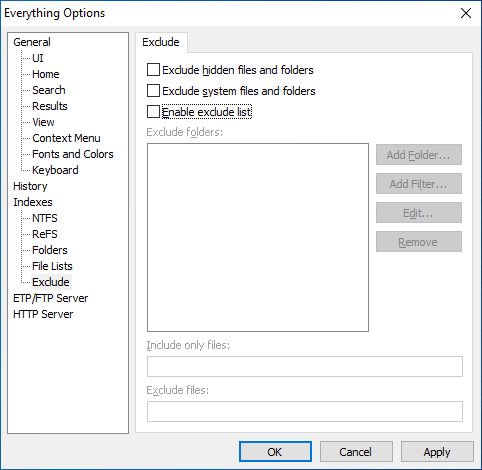Select HTTP Server in the tree

43,314
